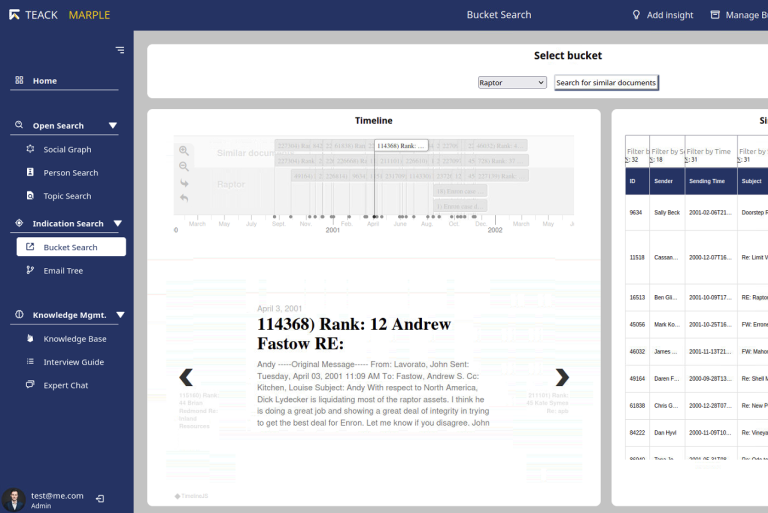The width and height of the screenshot is (768, 513).
Task: Click the timeline forward arrow icon
Action: [184, 183]
